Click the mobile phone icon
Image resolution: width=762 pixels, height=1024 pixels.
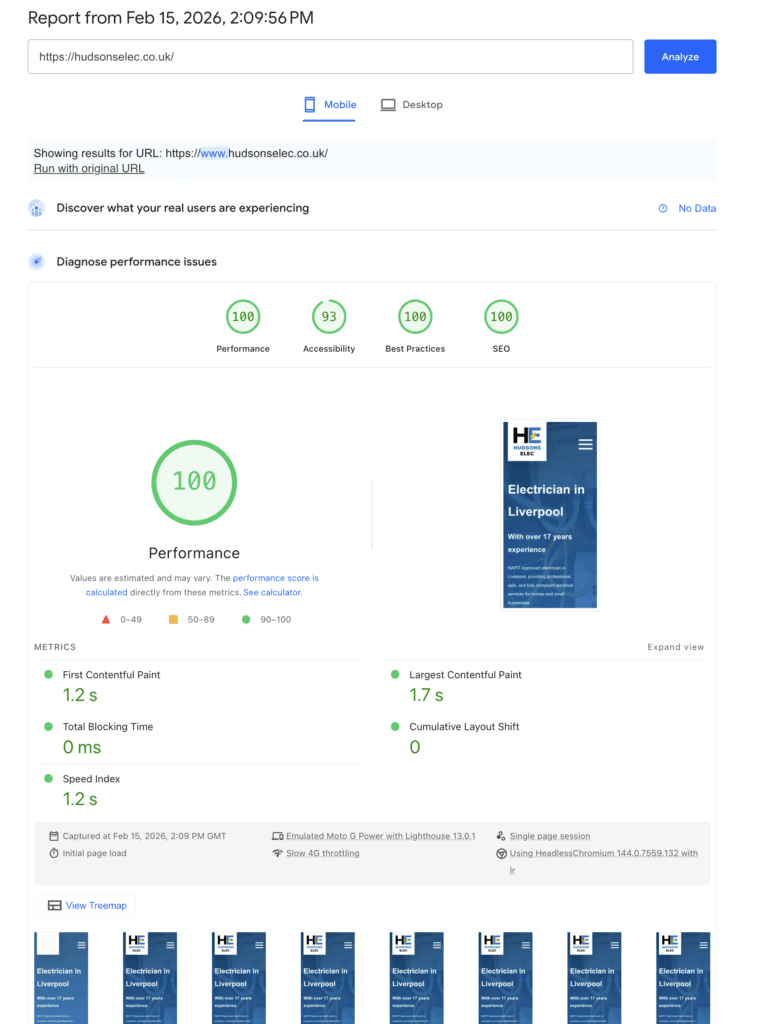click(310, 104)
